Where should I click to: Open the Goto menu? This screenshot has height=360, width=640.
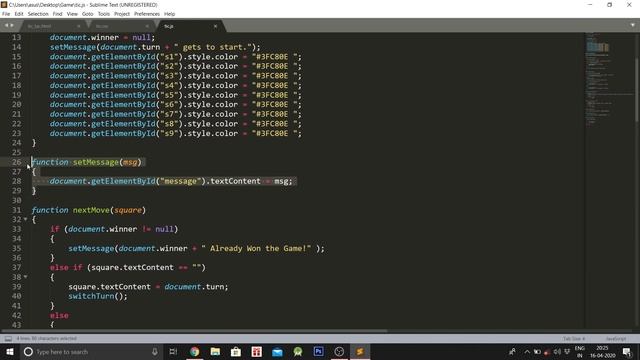tap(87, 14)
